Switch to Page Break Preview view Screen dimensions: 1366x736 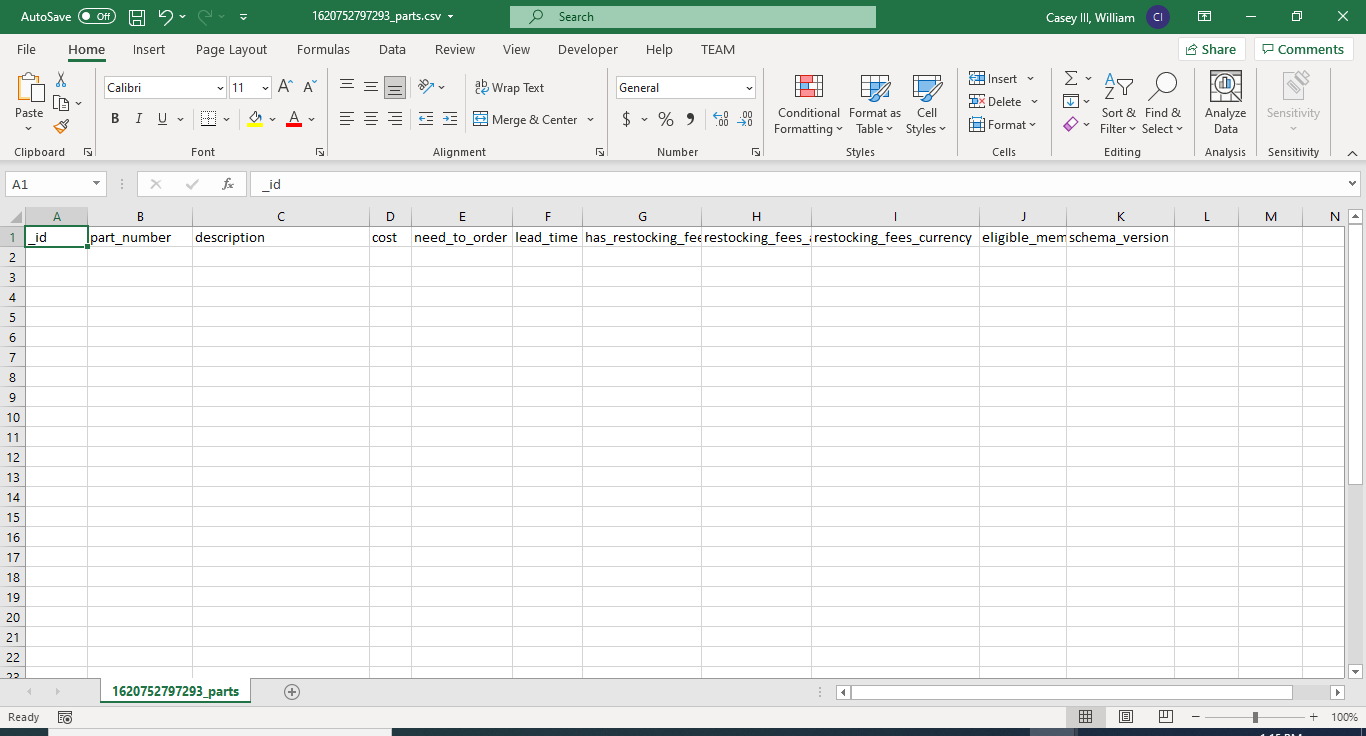coord(1165,717)
